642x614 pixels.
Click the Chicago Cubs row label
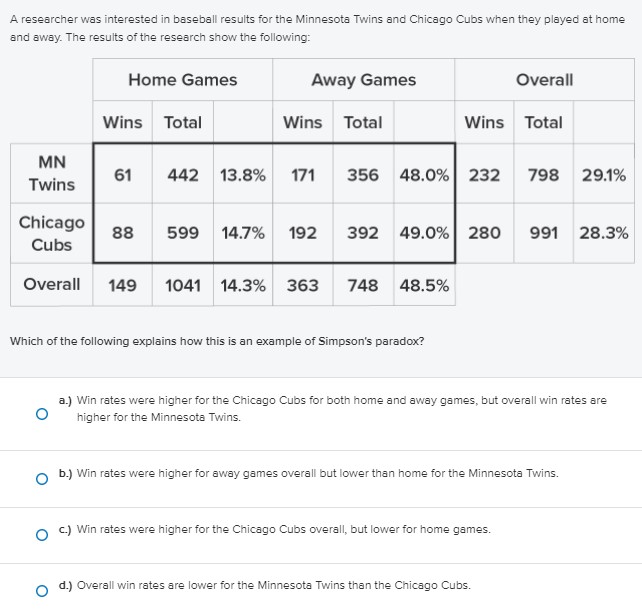tap(52, 233)
